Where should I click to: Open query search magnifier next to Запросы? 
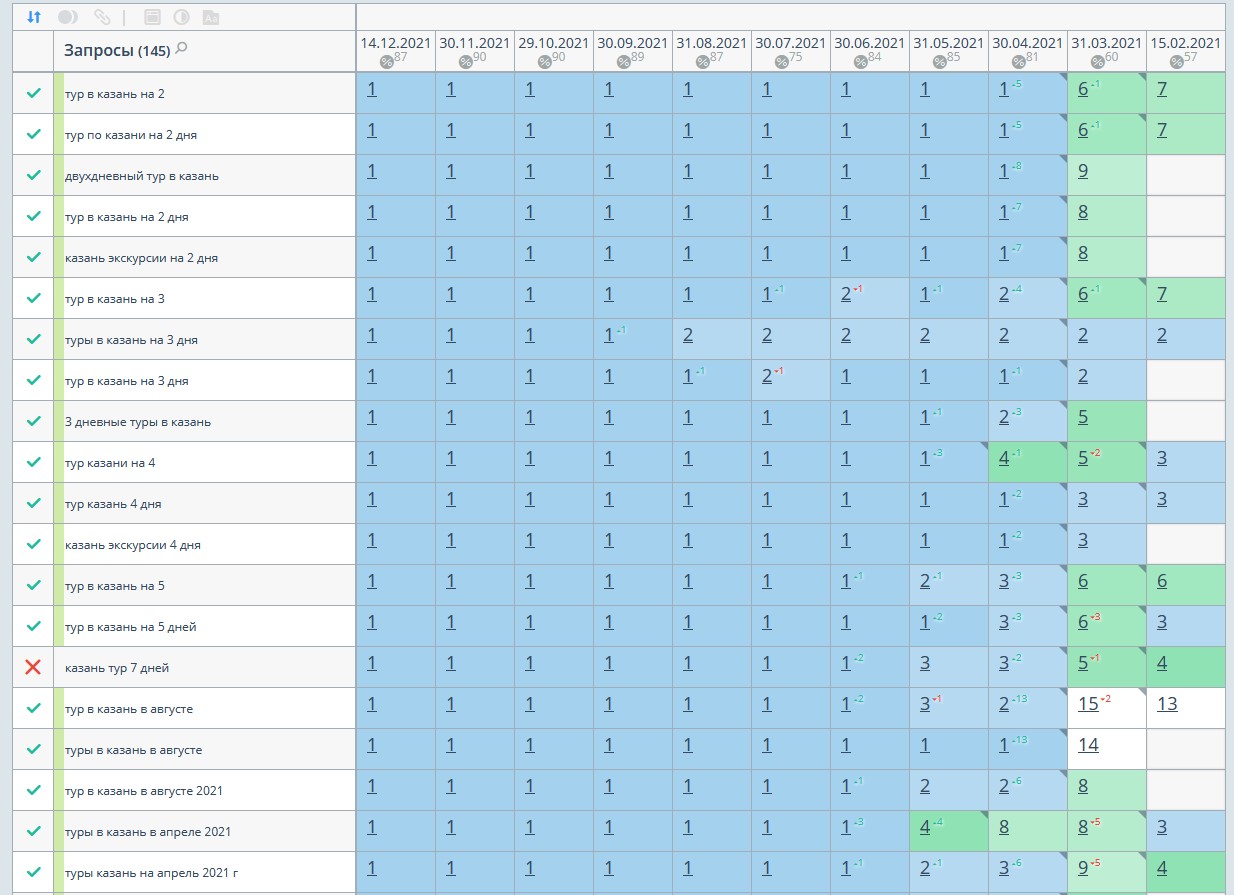(181, 49)
